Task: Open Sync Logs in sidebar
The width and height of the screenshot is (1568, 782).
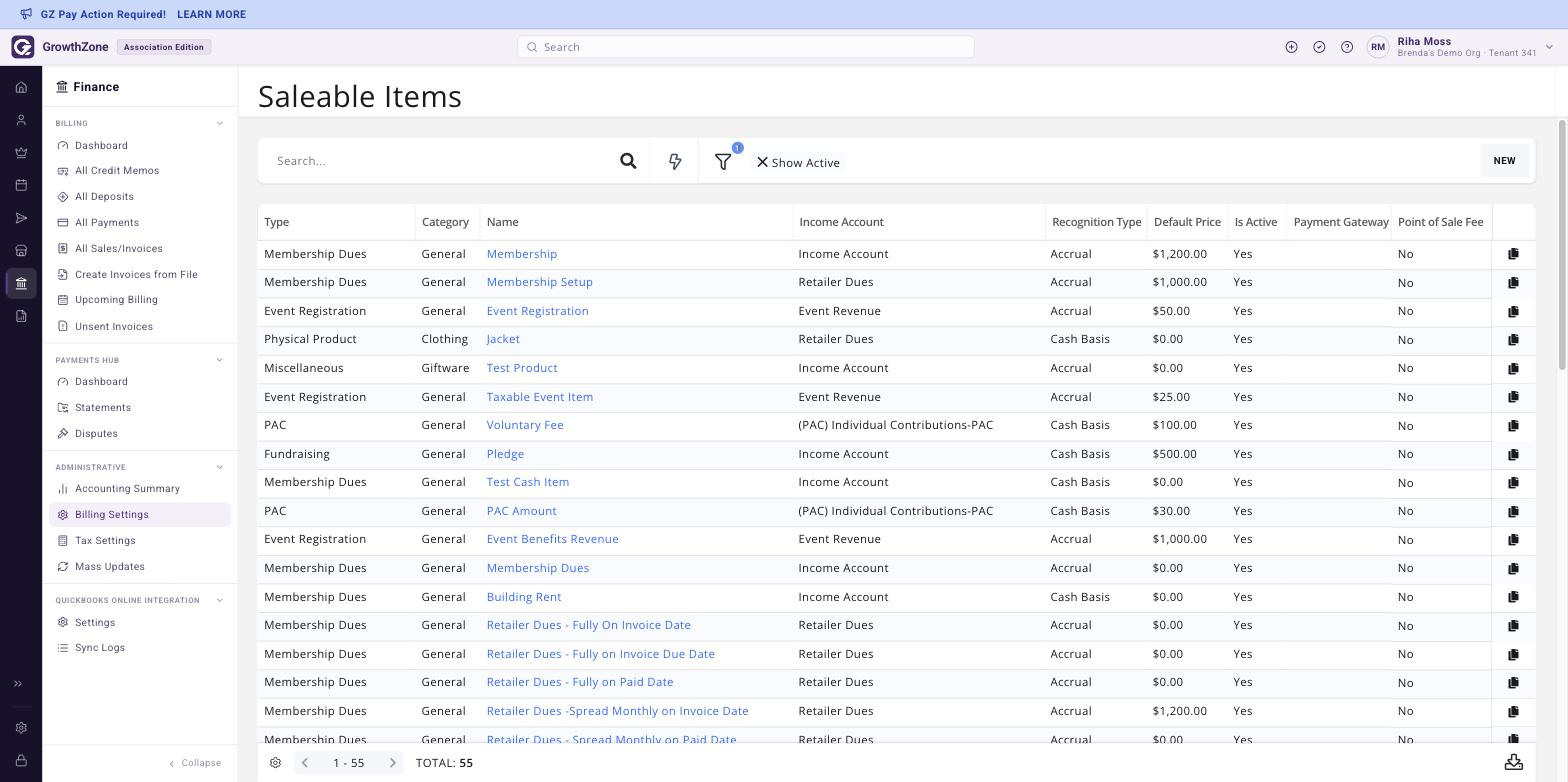Action: [100, 648]
